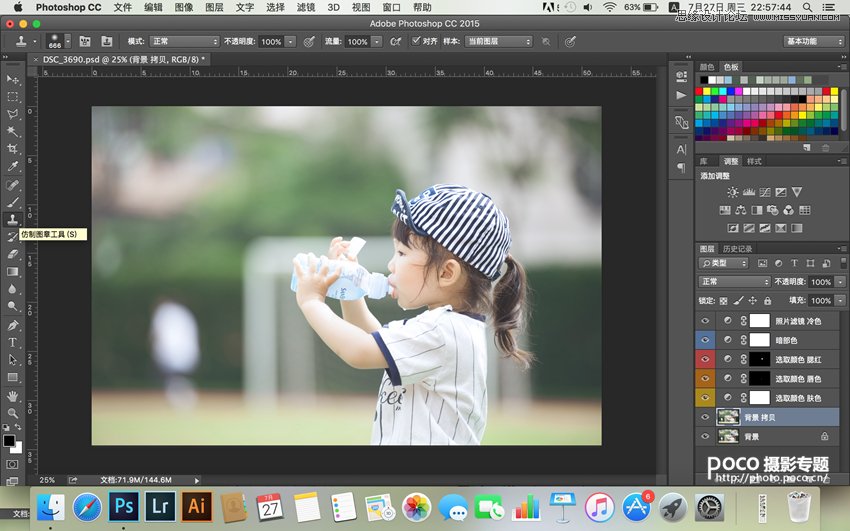850x531 pixels.
Task: Toggle Quick Mask mode icon
Action: click(x=12, y=464)
